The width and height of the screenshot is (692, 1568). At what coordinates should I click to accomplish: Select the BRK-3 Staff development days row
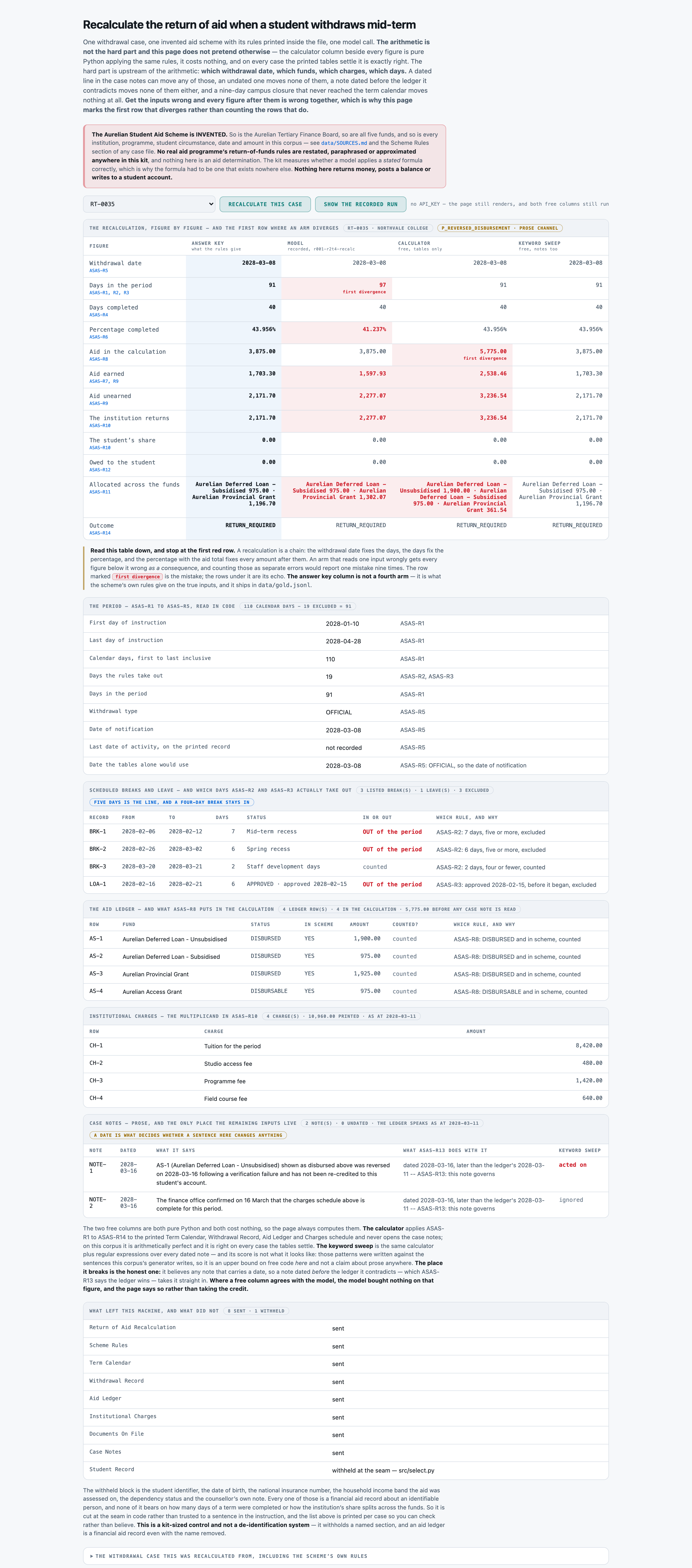point(346,867)
